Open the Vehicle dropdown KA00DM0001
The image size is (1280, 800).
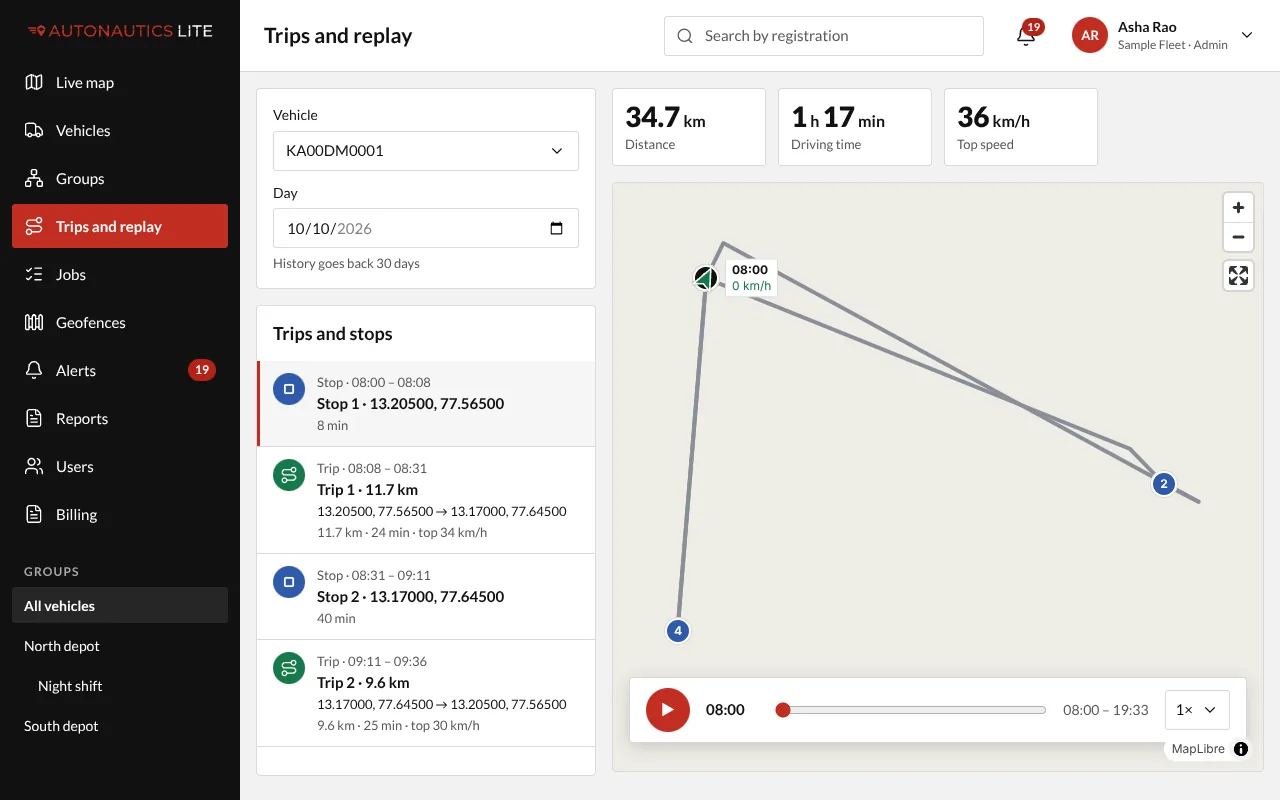(426, 151)
